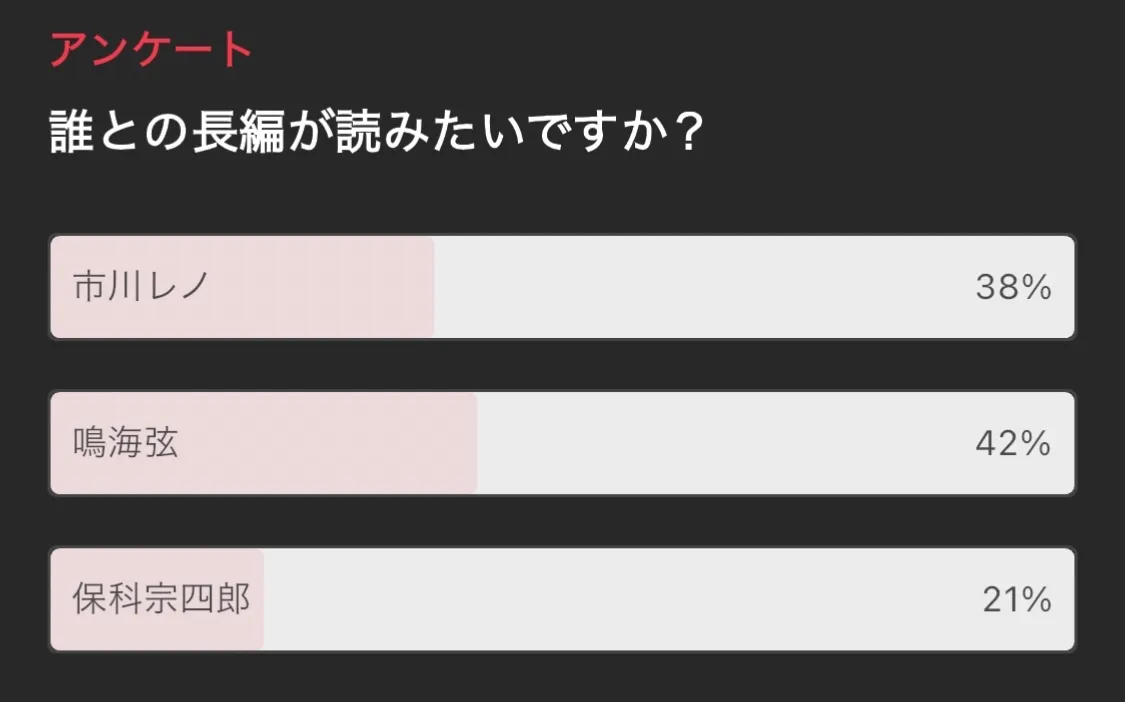This screenshot has width=1125, height=702.
Task: Click the 38% result figure
Action: click(x=1013, y=288)
